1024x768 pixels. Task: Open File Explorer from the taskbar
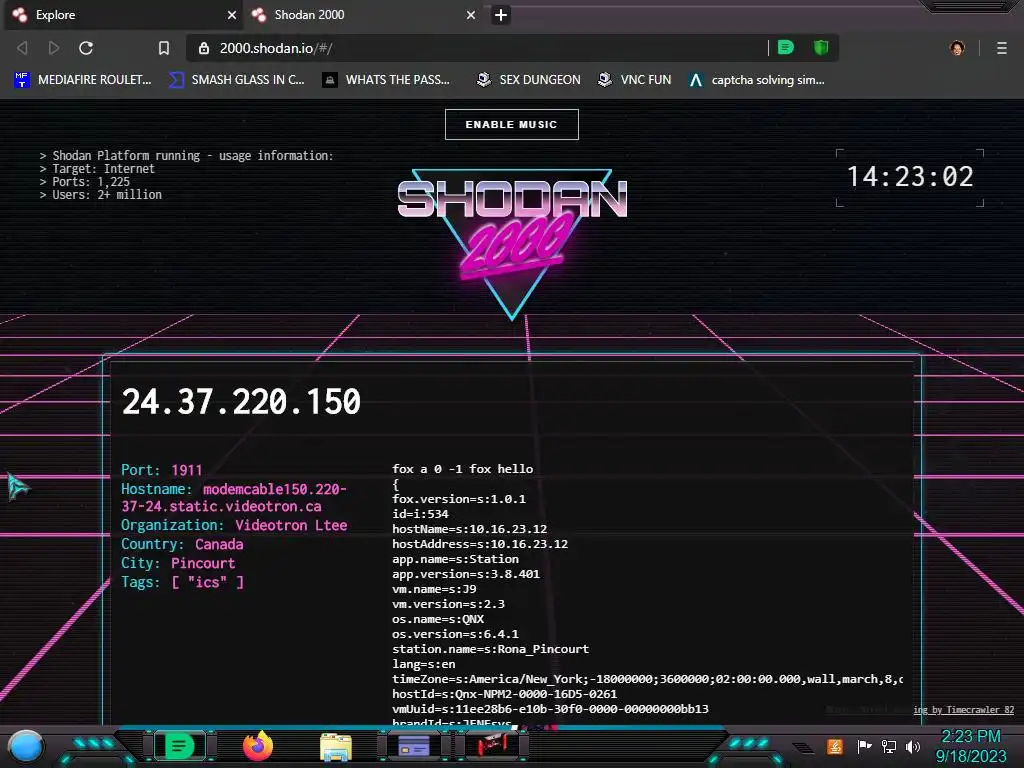(x=336, y=746)
